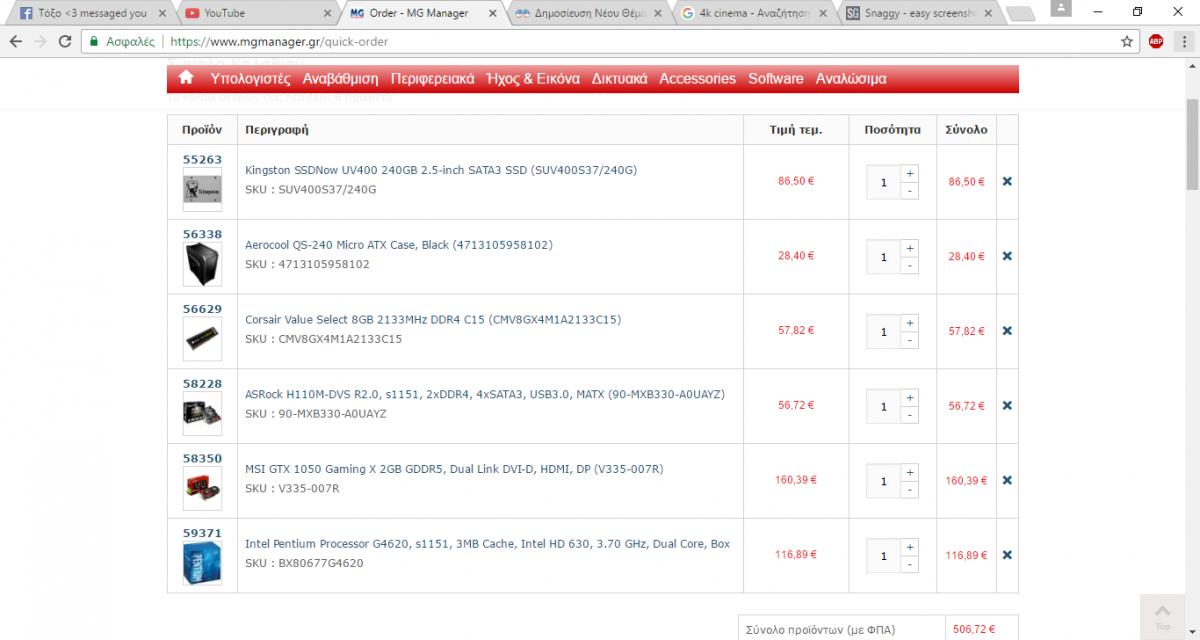Click the home icon in red navigation bar
Screen dimensions: 1200x640
185,78
